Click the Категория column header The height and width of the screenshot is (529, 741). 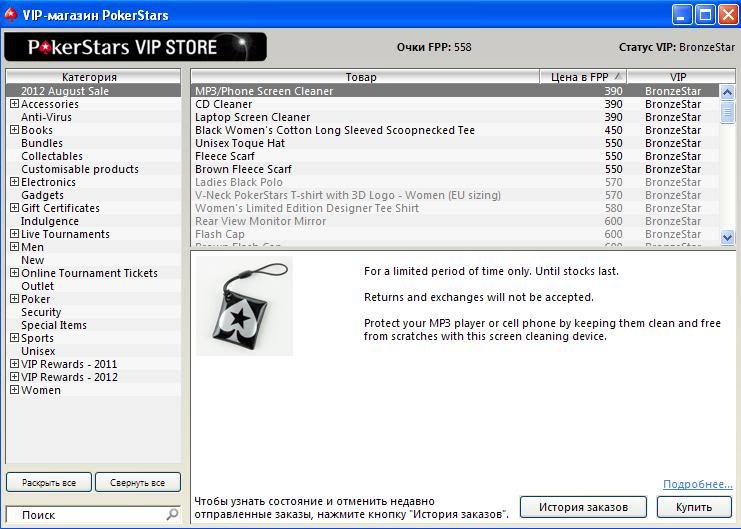point(93,77)
